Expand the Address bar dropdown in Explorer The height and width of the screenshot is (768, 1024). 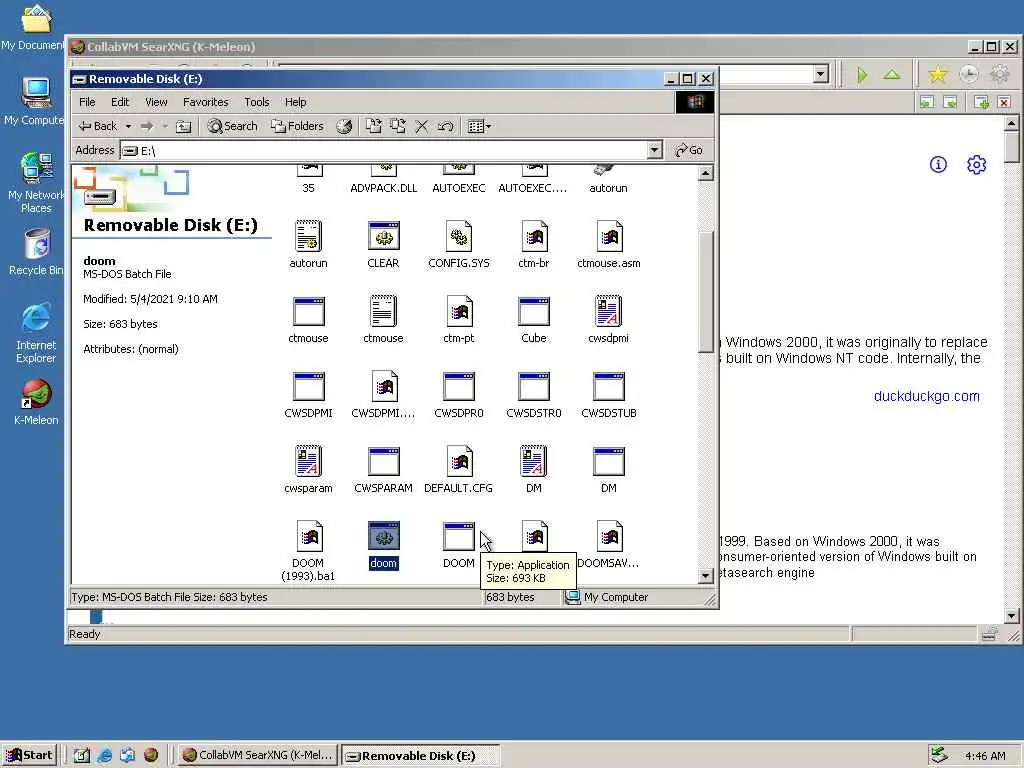[654, 150]
